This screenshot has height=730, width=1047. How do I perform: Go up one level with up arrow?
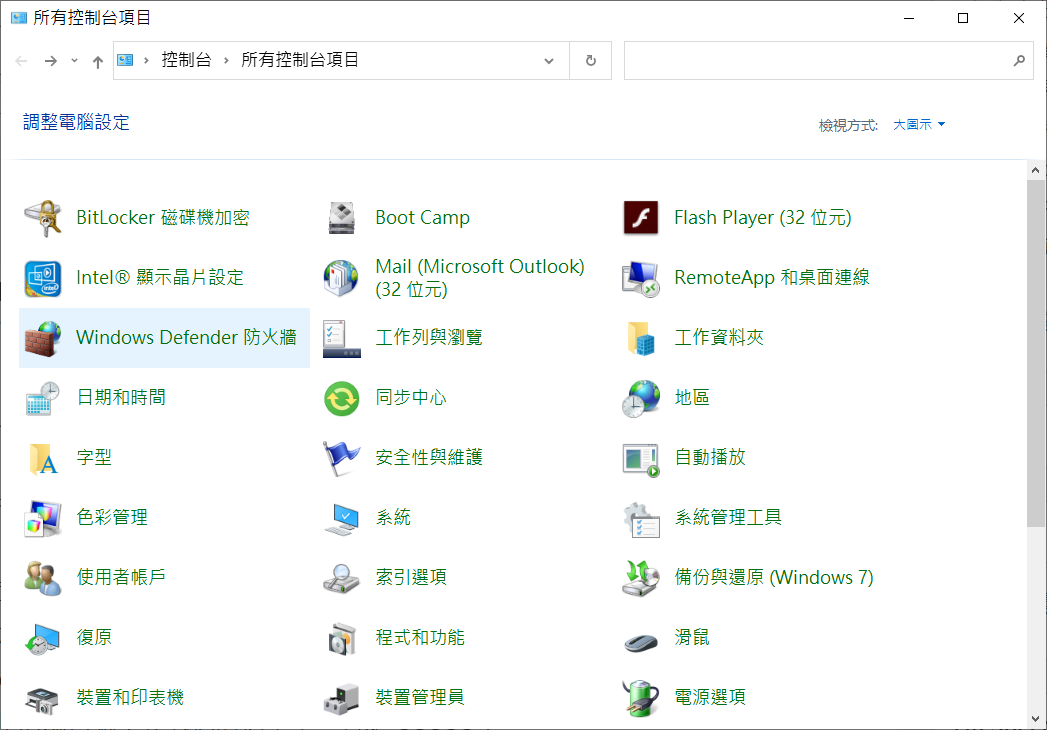click(x=98, y=61)
